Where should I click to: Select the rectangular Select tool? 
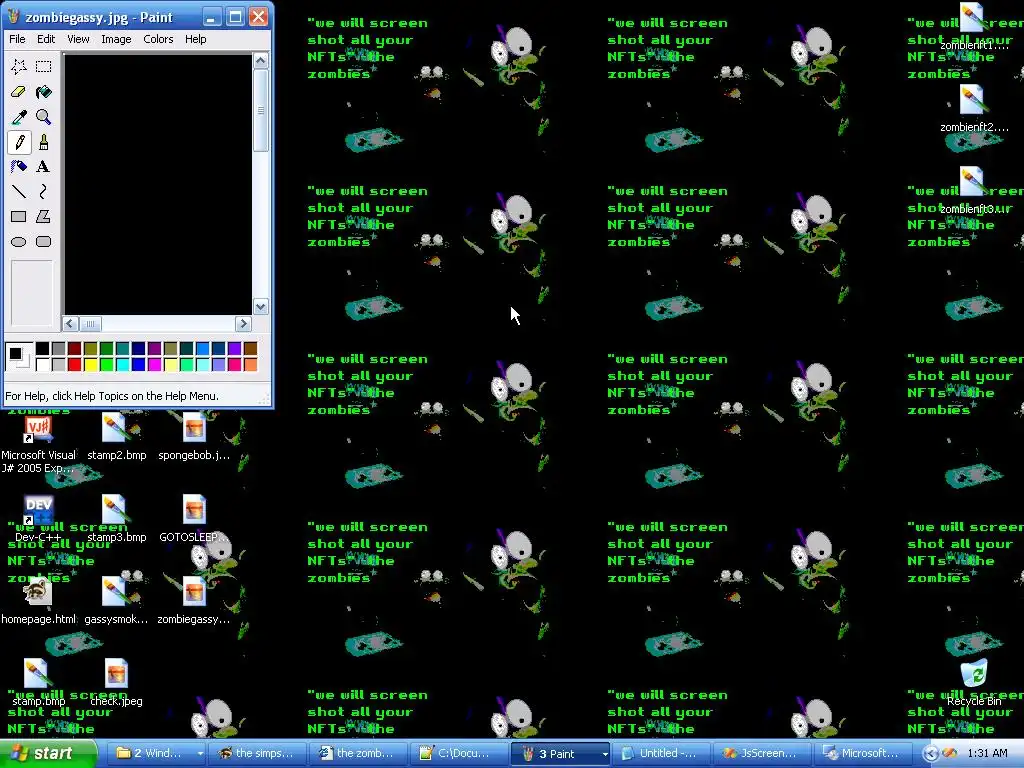[x=43, y=67]
